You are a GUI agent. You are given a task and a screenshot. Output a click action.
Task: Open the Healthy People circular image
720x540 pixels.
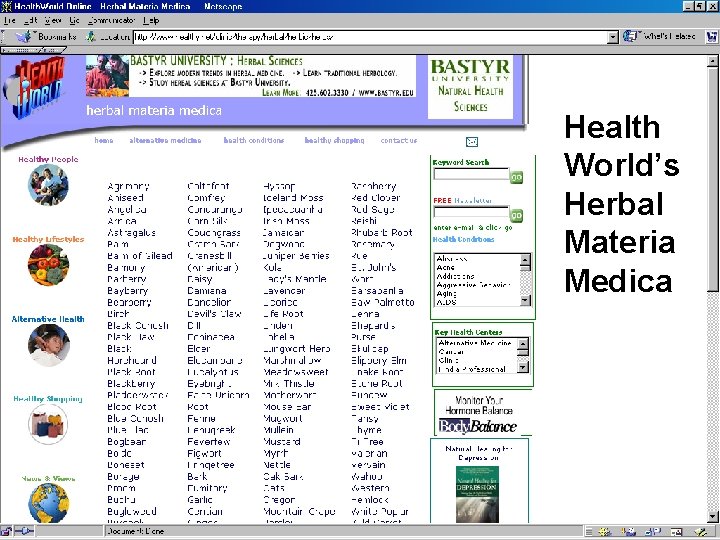pyautogui.click(x=48, y=185)
